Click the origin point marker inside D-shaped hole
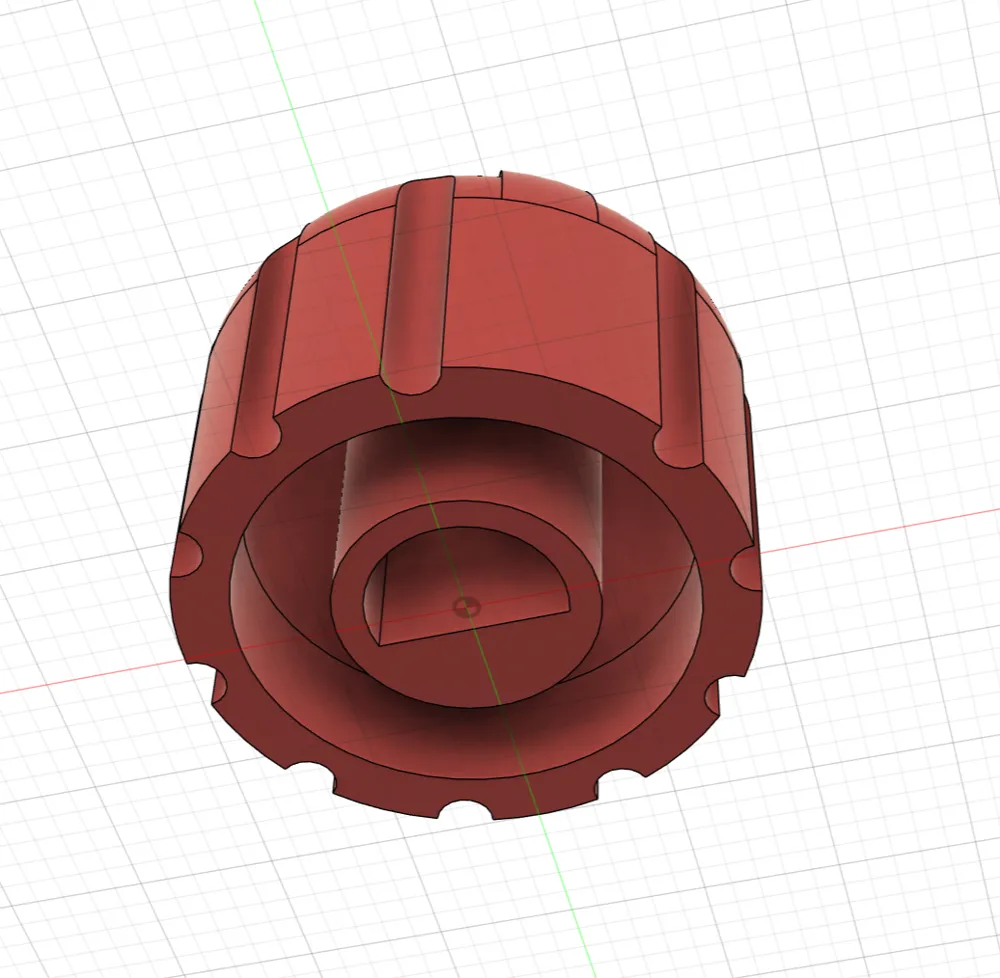The width and height of the screenshot is (1000, 978). 469,607
